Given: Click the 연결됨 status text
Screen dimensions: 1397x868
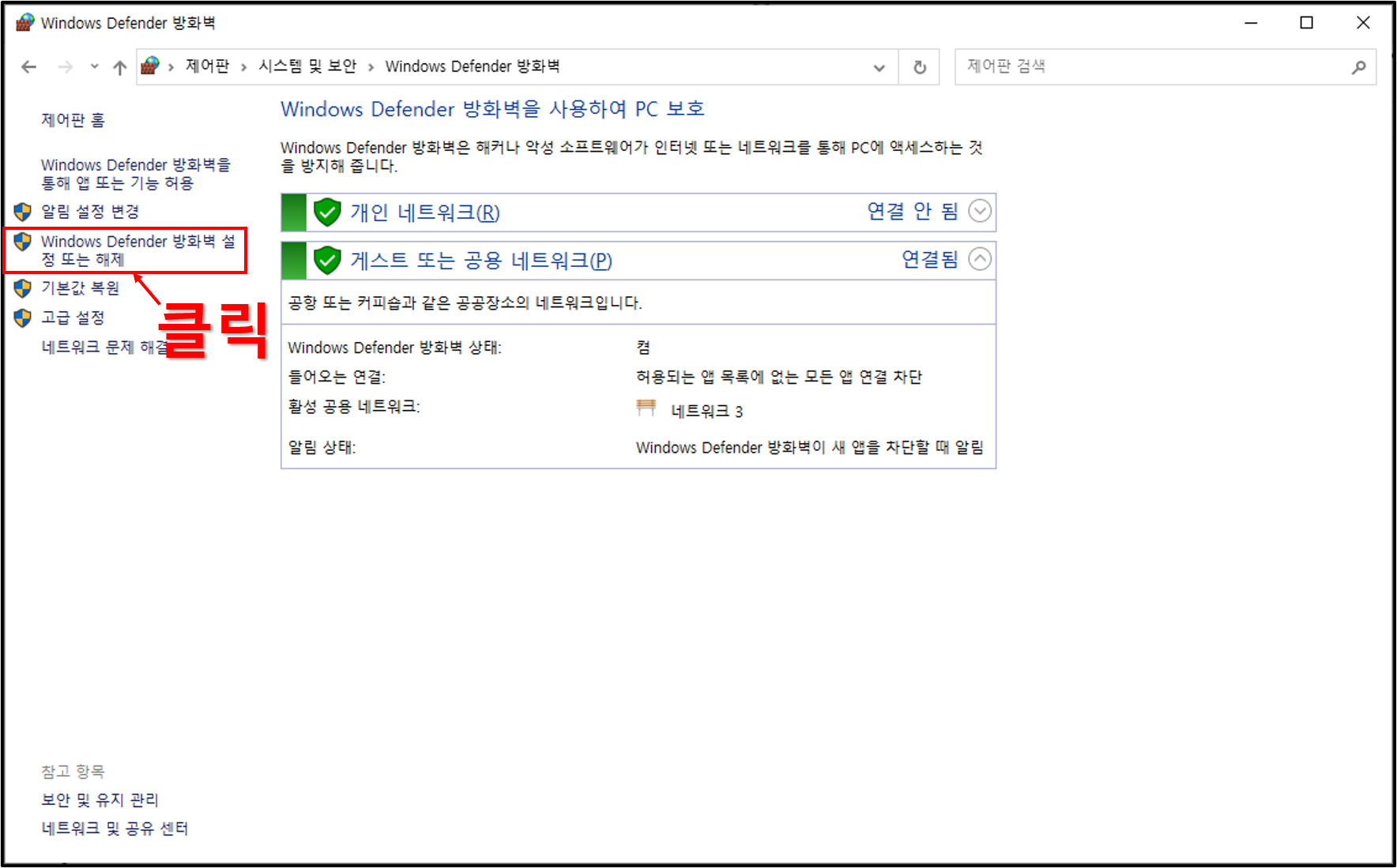Looking at the screenshot, I should tap(930, 258).
